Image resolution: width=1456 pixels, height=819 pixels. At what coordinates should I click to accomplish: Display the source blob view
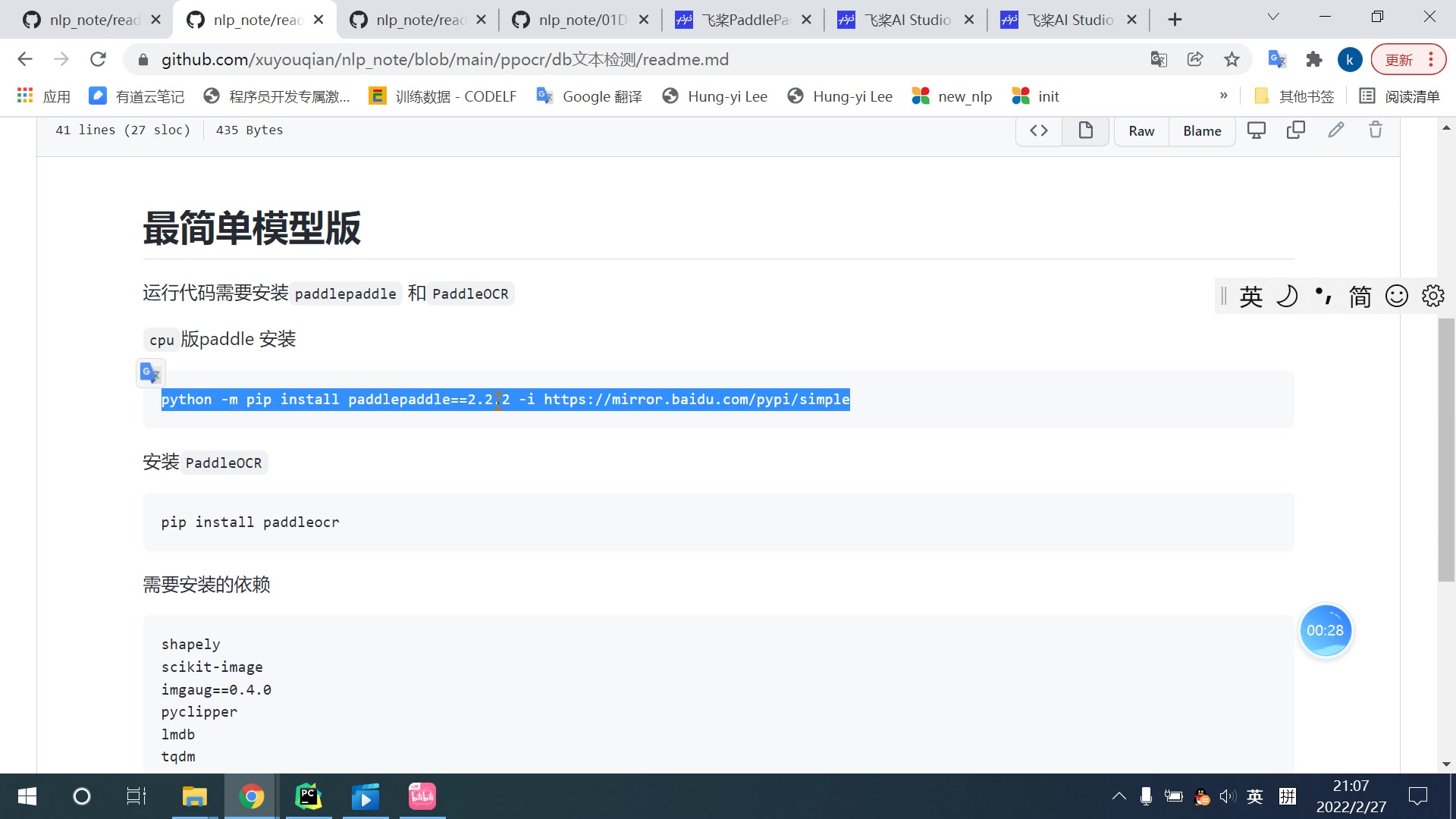coord(1039,130)
